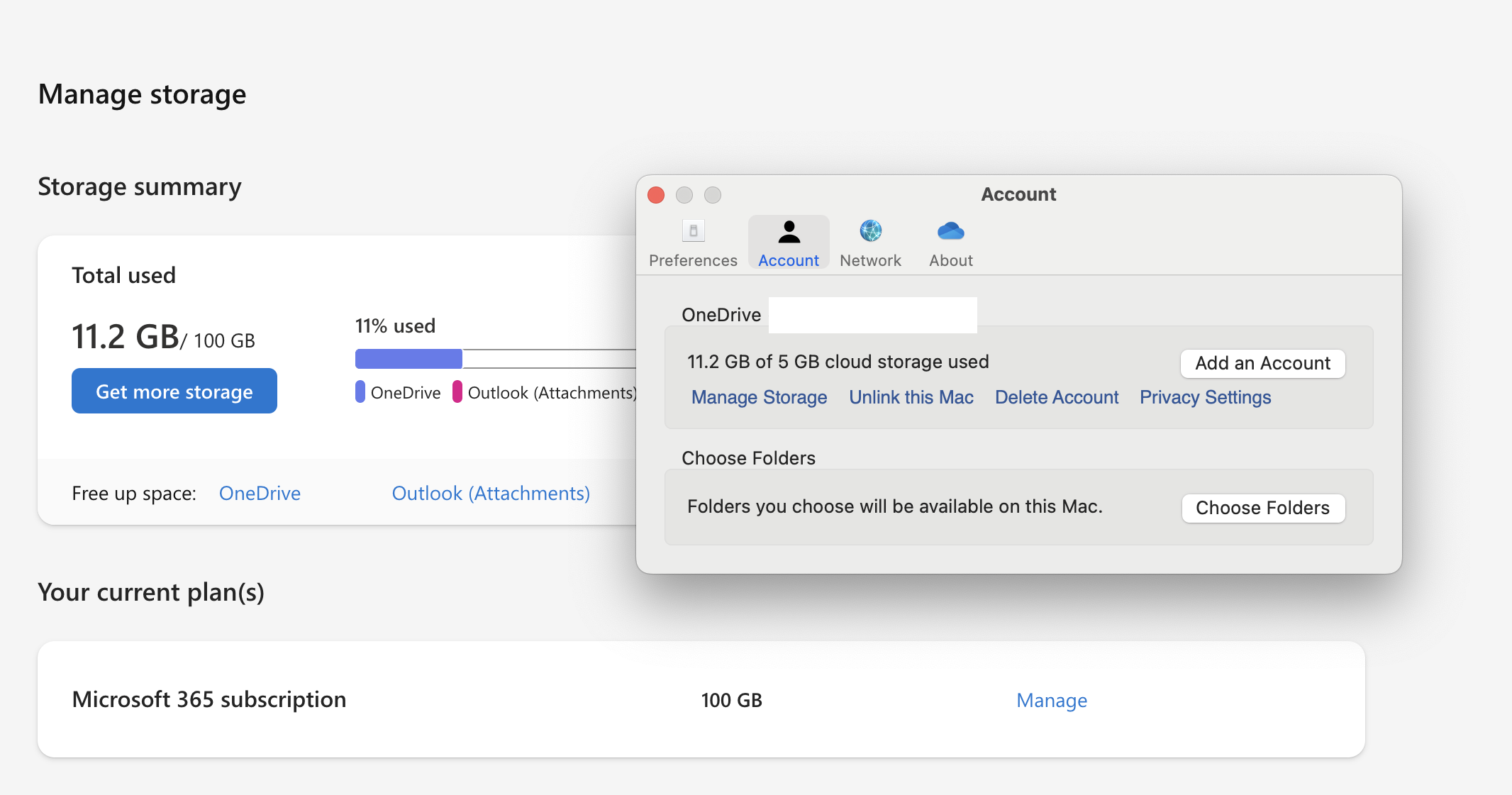Click the Choose Folders button
The image size is (1512, 795).
pyautogui.click(x=1262, y=508)
